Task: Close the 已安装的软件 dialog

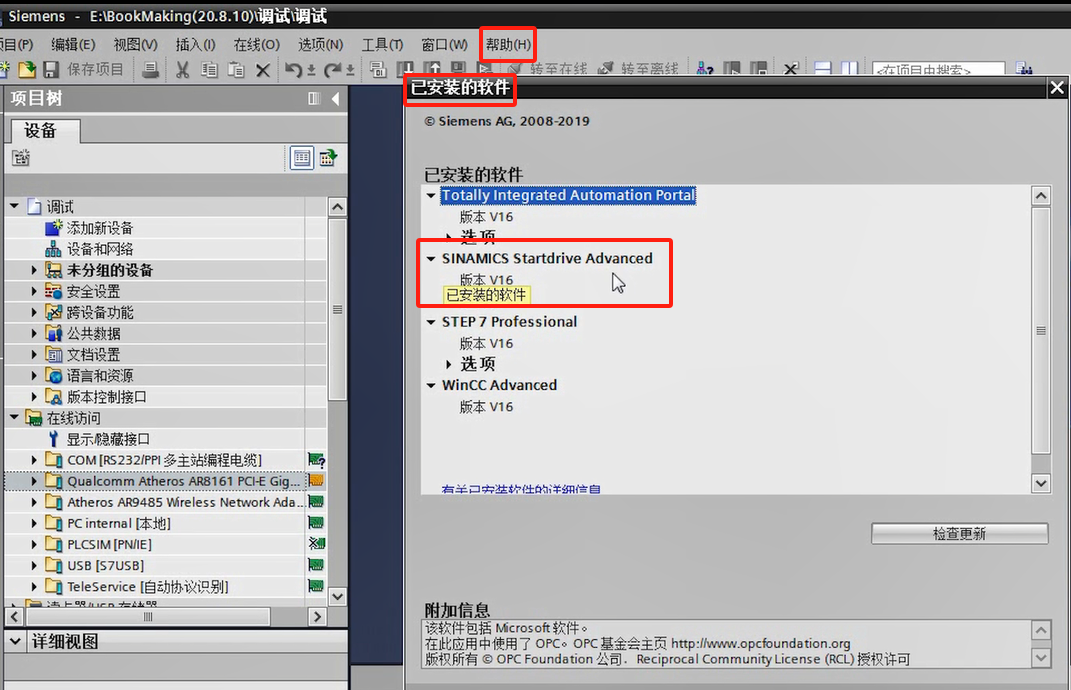Action: click(x=1057, y=87)
